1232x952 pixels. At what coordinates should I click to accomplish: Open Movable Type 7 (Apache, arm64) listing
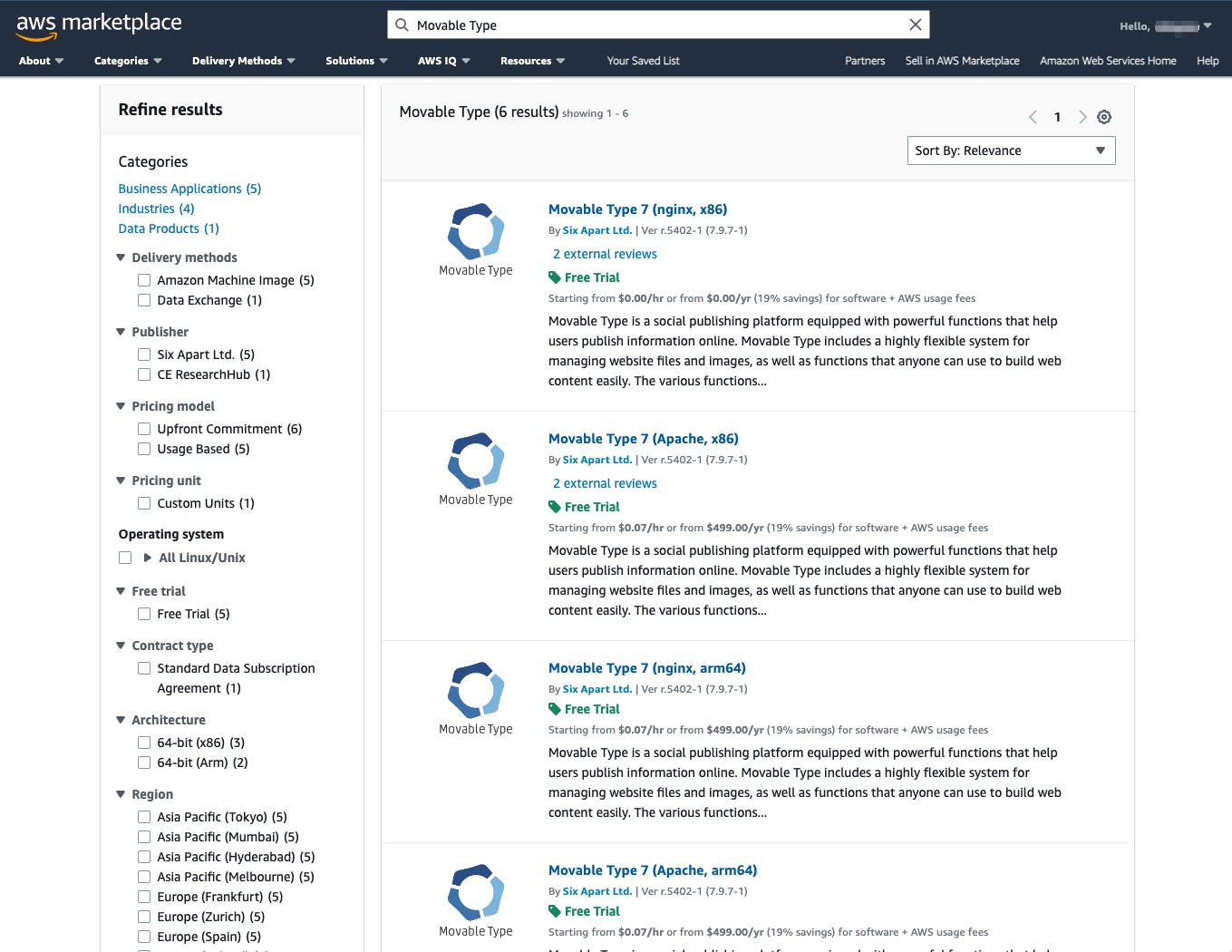click(652, 870)
